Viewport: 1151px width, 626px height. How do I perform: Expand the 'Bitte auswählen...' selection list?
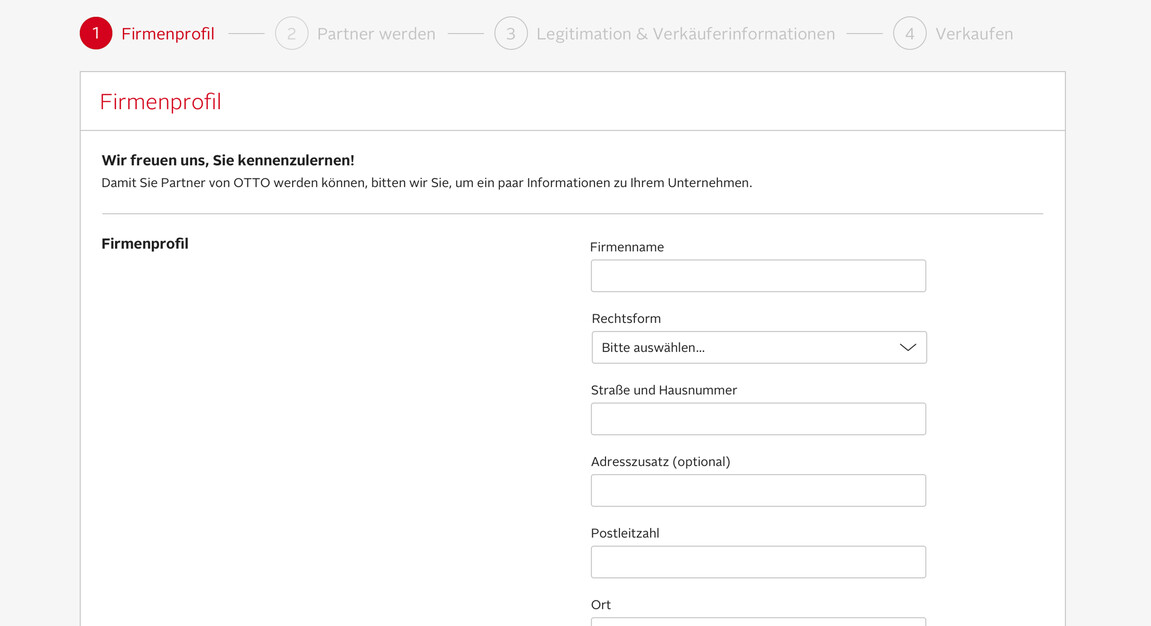(x=757, y=347)
